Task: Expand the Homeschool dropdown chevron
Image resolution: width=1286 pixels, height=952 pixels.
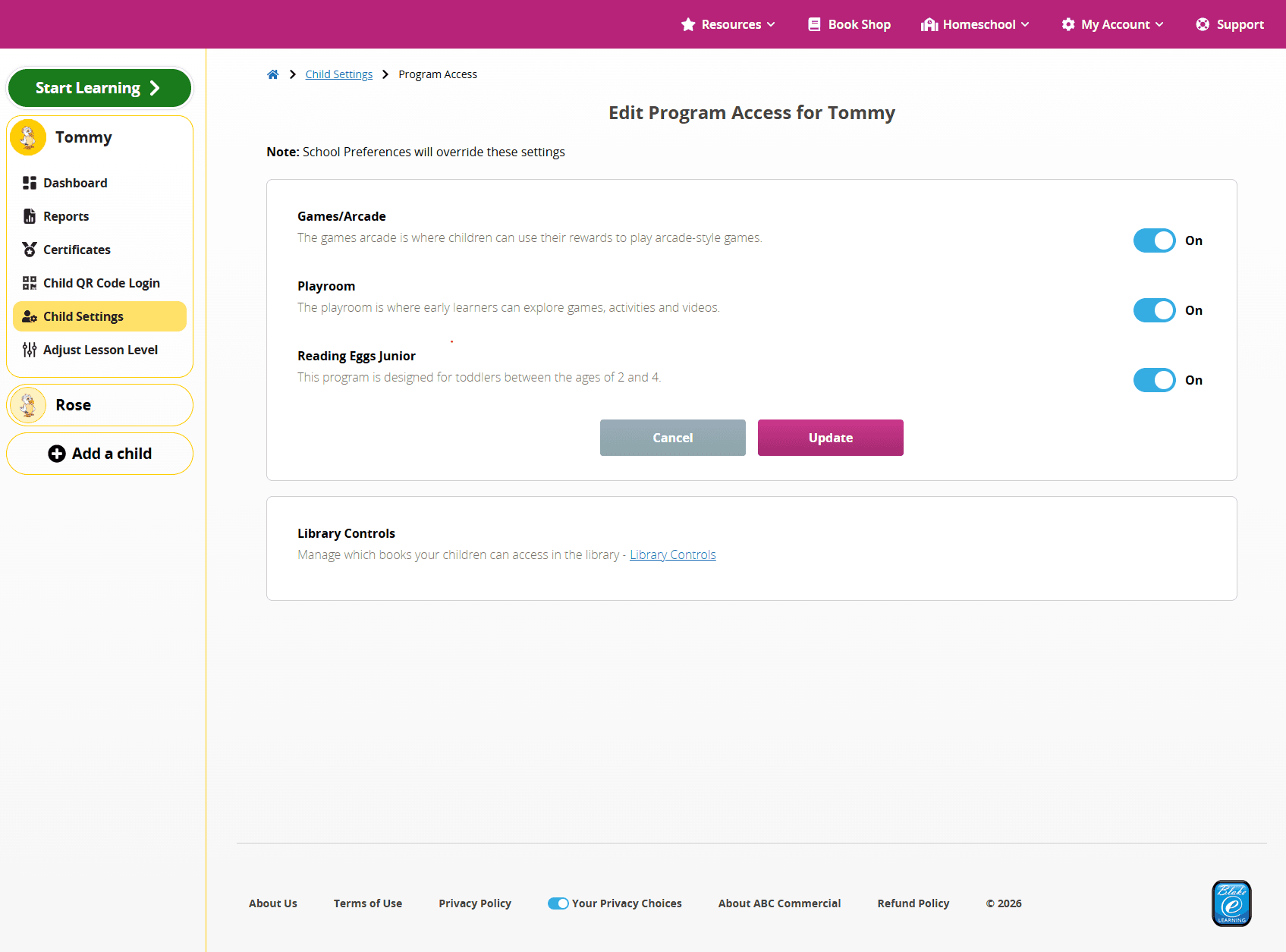Action: (1025, 24)
